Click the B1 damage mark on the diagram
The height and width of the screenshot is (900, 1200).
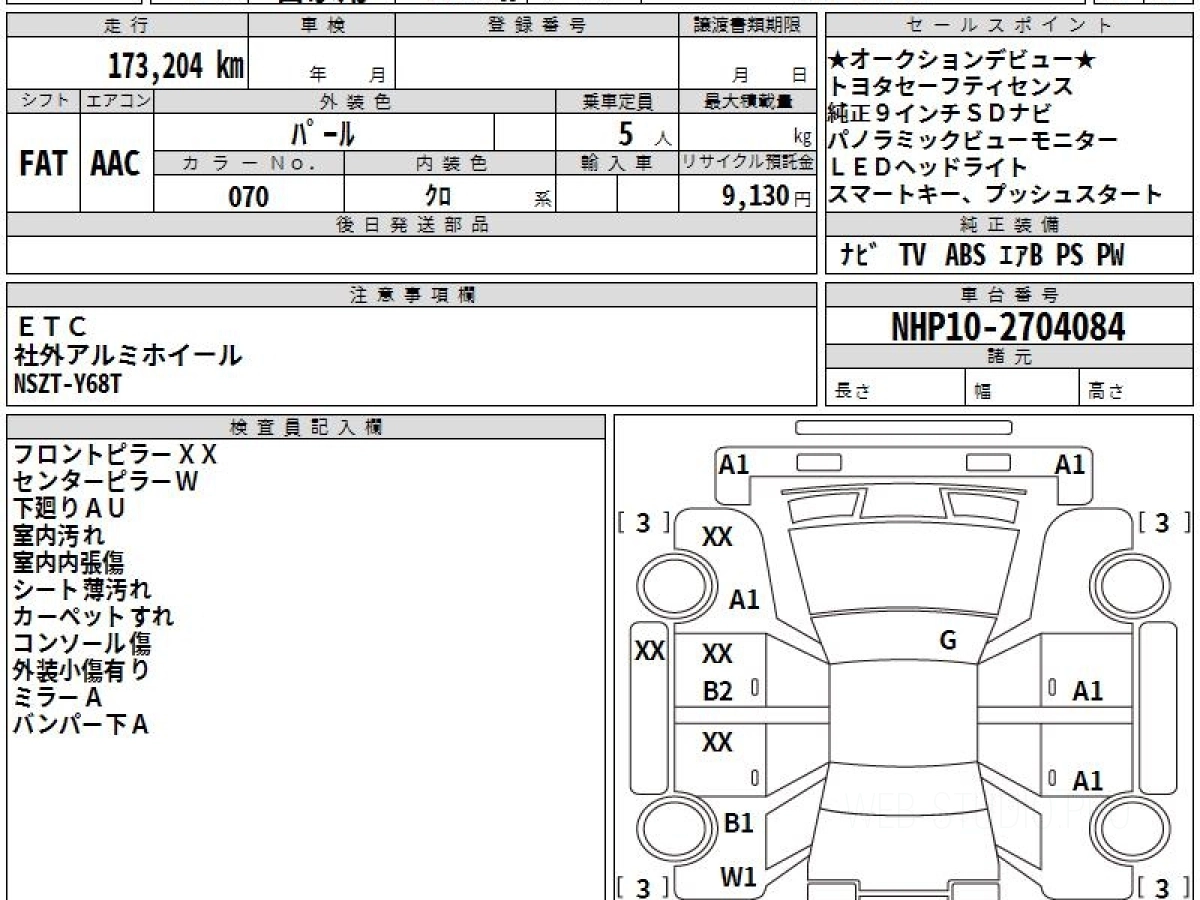pyautogui.click(x=738, y=823)
